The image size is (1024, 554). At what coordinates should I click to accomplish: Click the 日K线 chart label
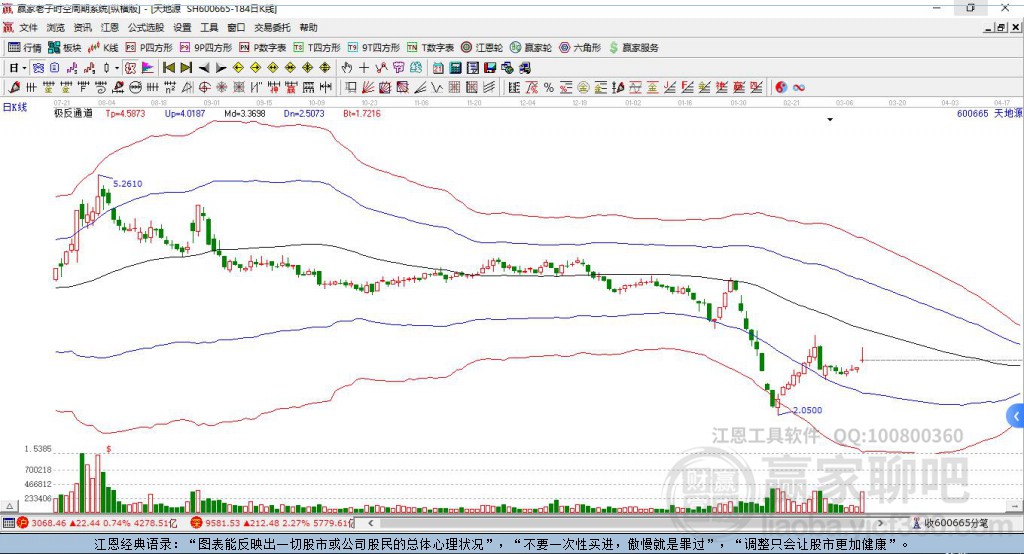point(15,107)
